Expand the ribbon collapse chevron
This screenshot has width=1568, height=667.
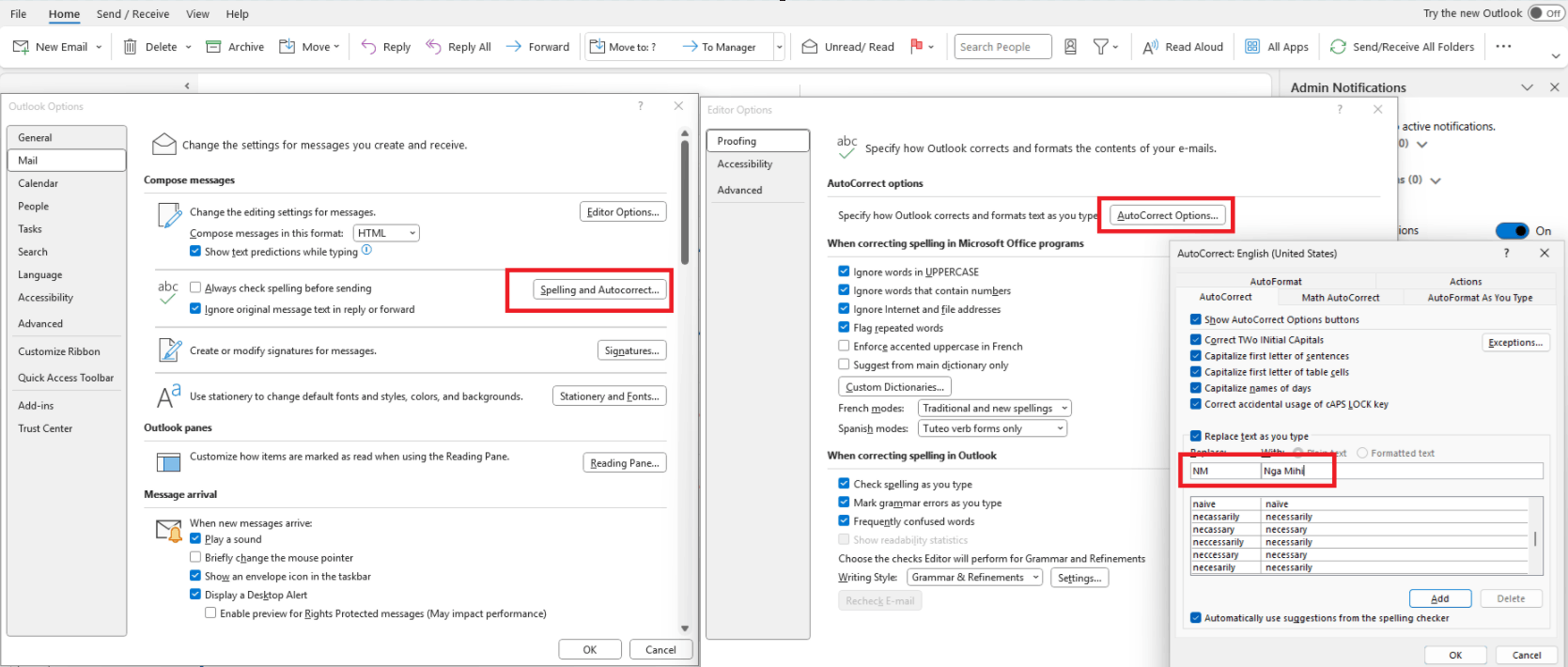tap(1555, 56)
